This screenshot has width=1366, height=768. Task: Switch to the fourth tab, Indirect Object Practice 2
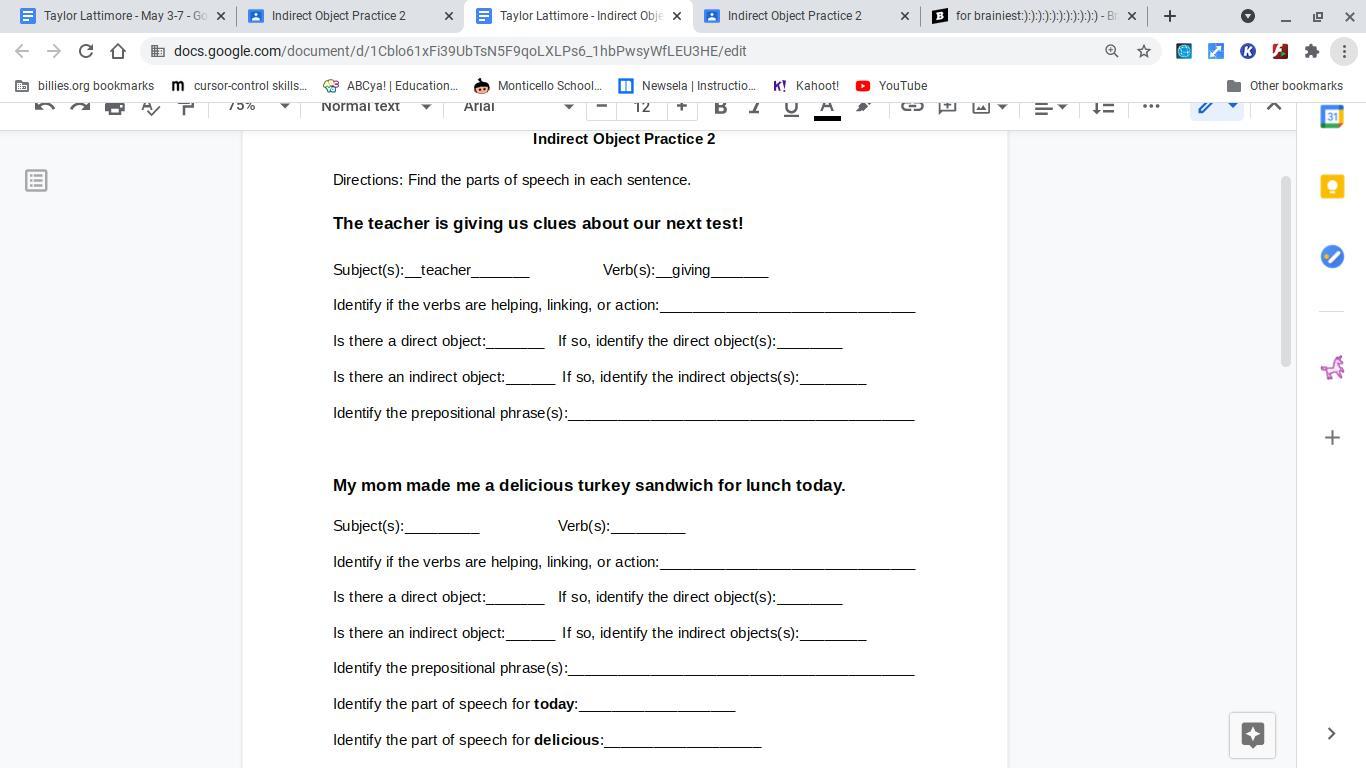click(807, 16)
